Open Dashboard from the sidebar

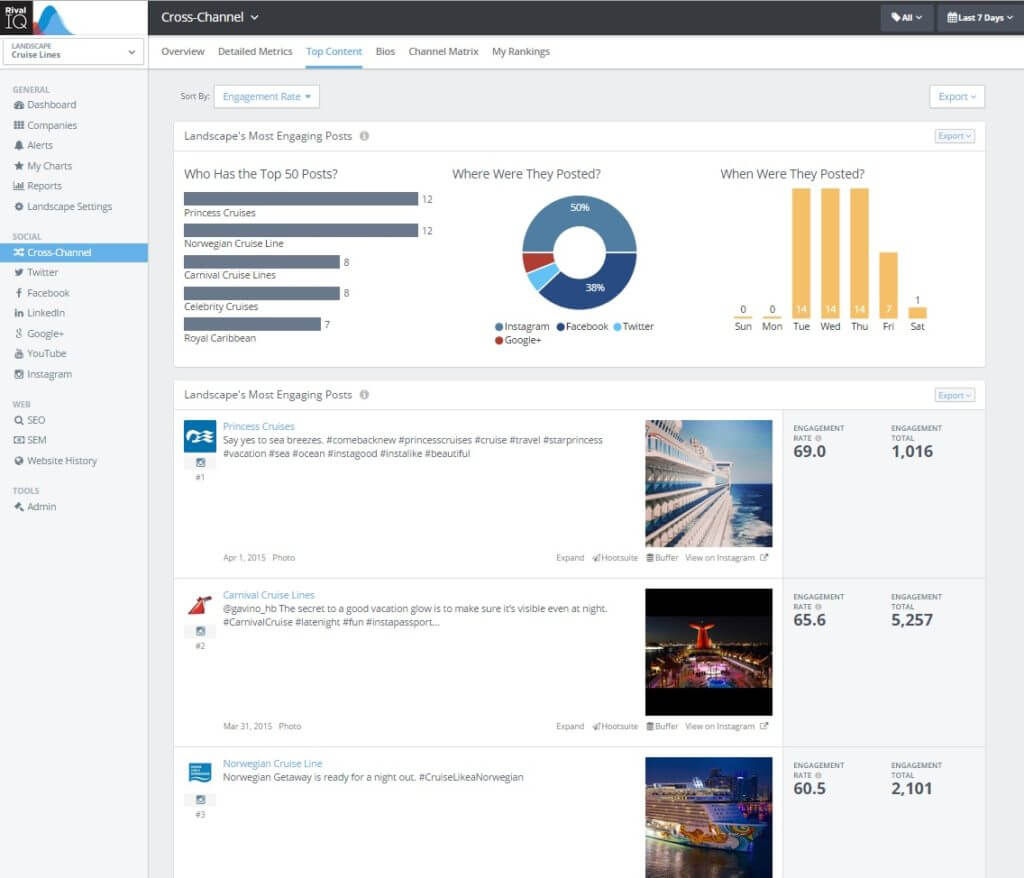pyautogui.click(x=45, y=105)
